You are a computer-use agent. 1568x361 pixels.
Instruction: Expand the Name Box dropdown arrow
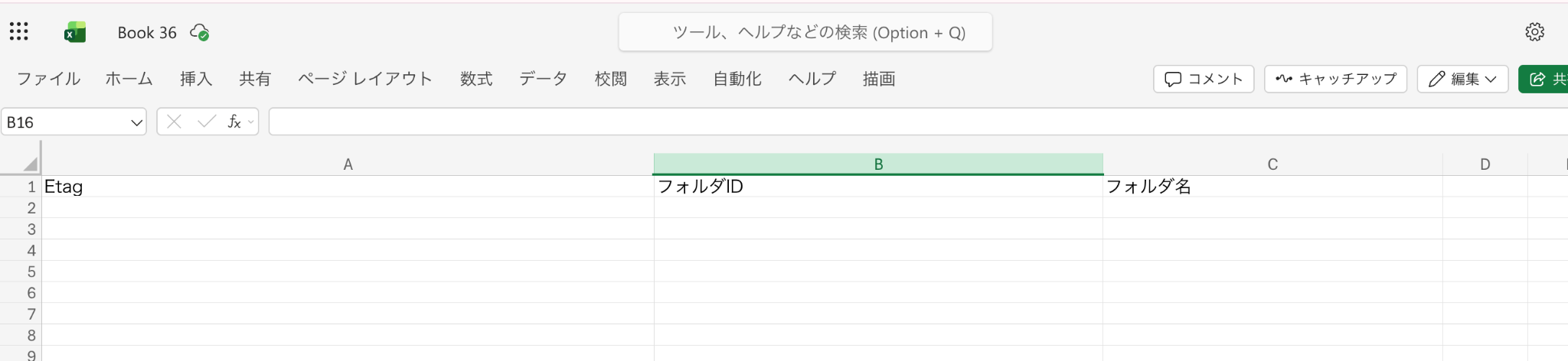[x=136, y=122]
